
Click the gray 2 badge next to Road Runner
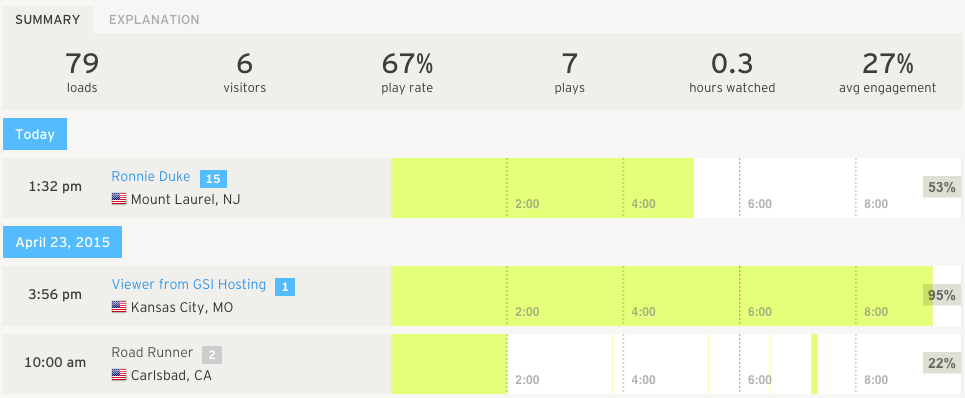[x=212, y=354]
